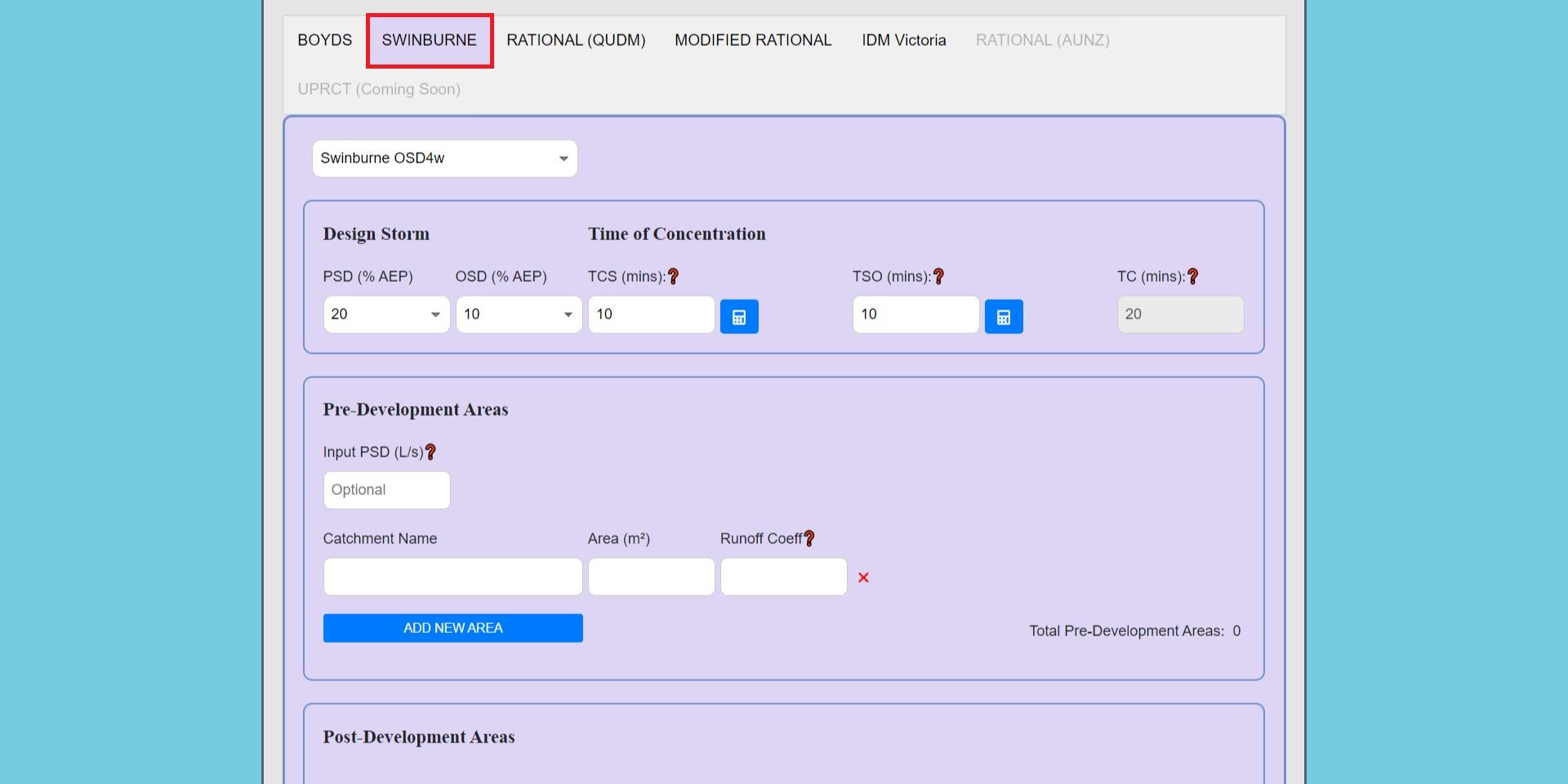Open the Swinburne OSD4w method dropdown

[x=445, y=158]
